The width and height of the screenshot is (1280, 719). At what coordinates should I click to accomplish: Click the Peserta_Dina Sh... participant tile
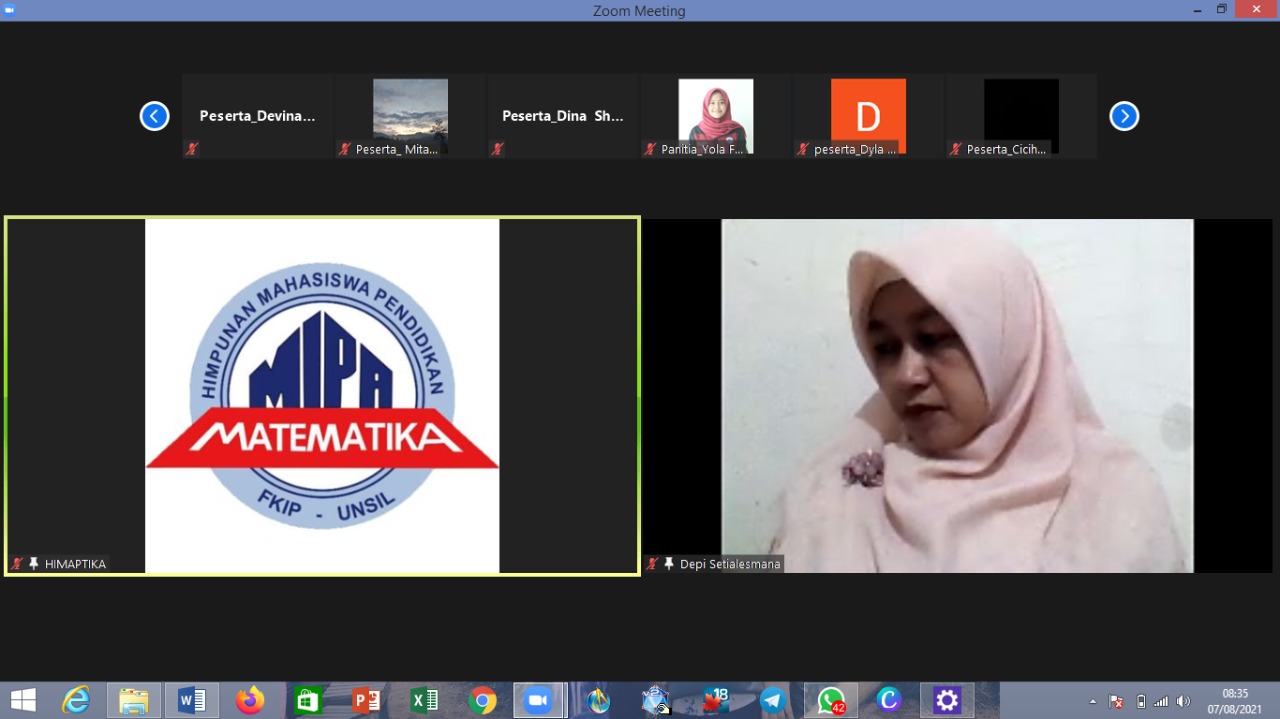pos(562,116)
